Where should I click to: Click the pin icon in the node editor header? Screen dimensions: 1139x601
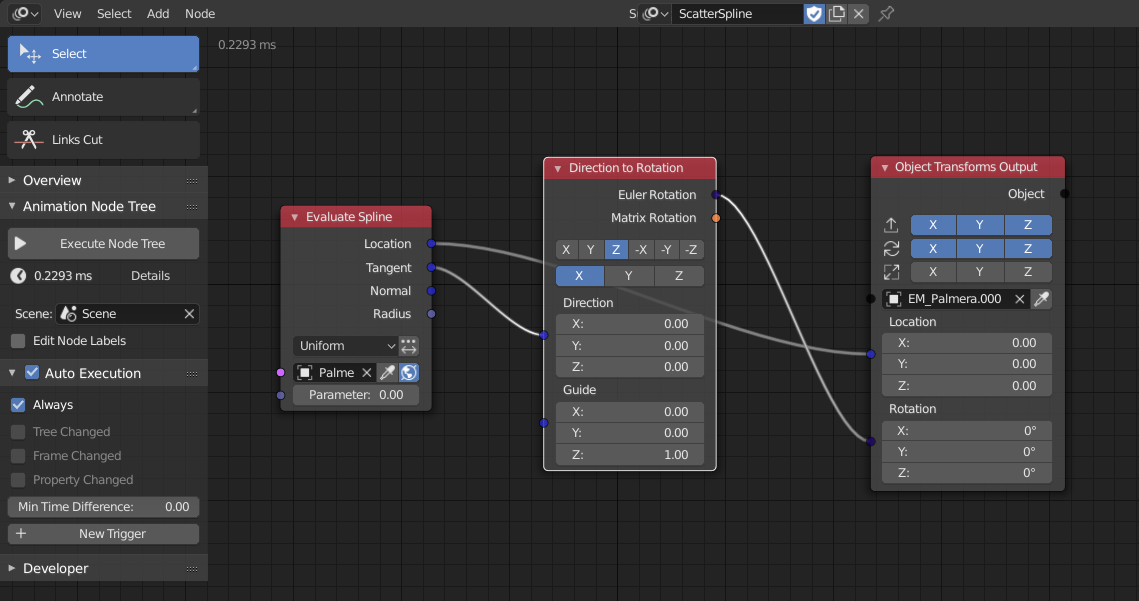pyautogui.click(x=886, y=14)
